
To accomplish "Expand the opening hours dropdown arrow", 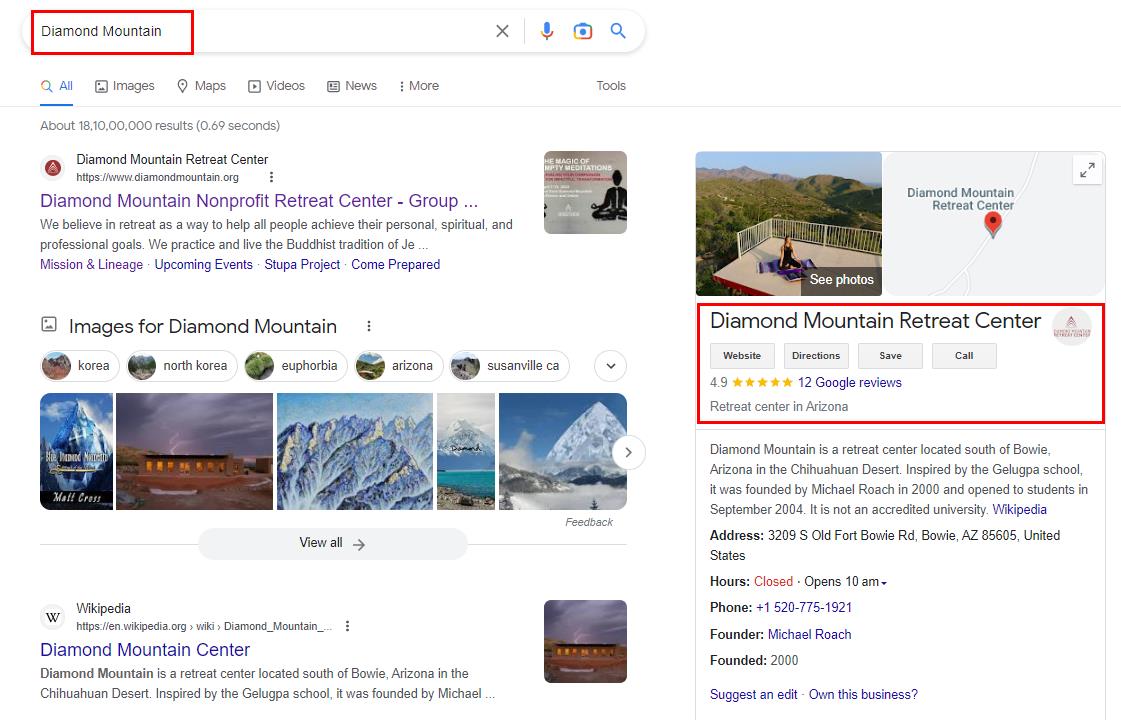I will (x=884, y=583).
